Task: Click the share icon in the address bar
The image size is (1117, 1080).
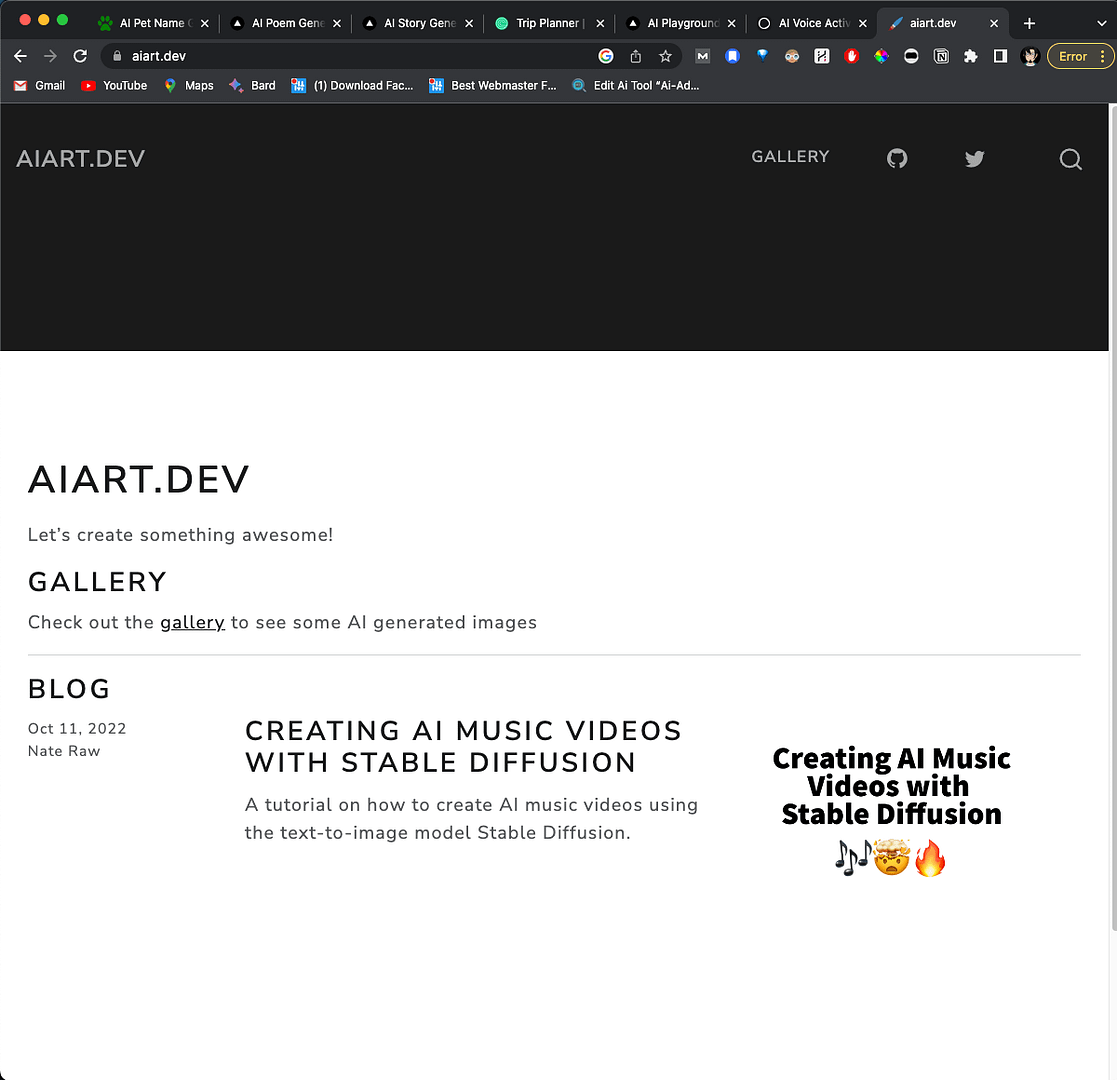Action: coord(636,56)
